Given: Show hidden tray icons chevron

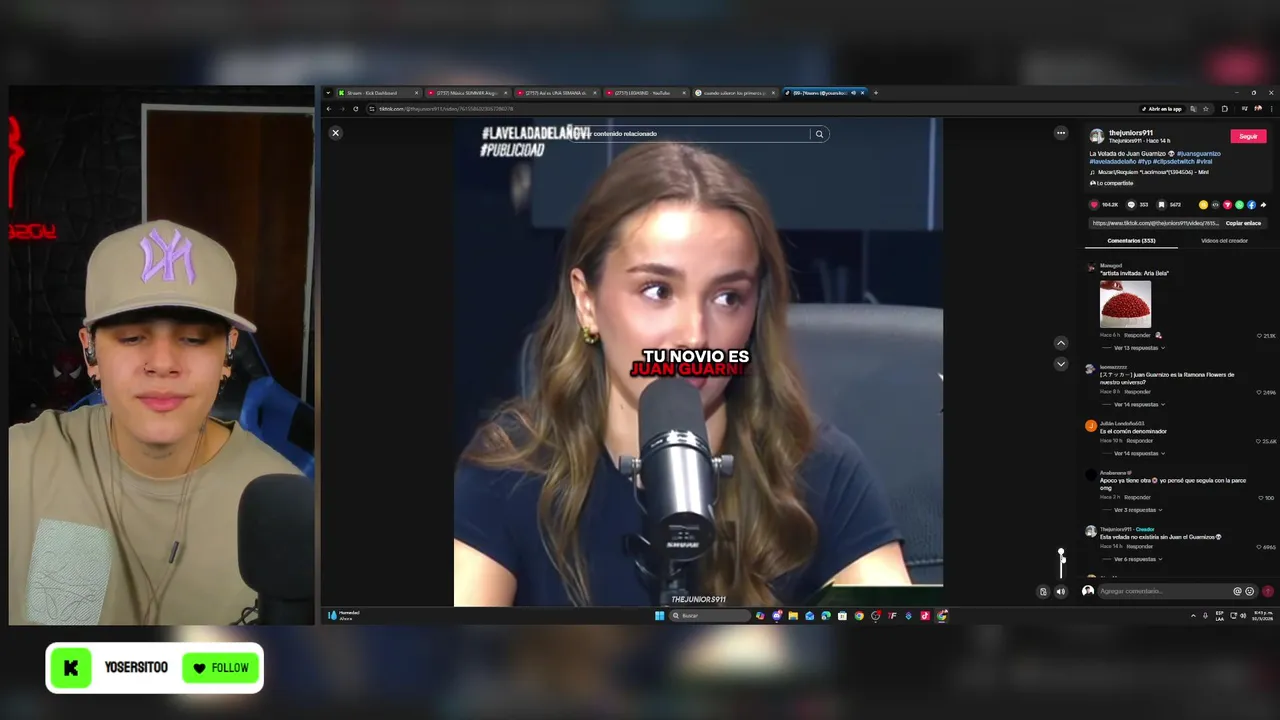Looking at the screenshot, I should pyautogui.click(x=1193, y=616).
